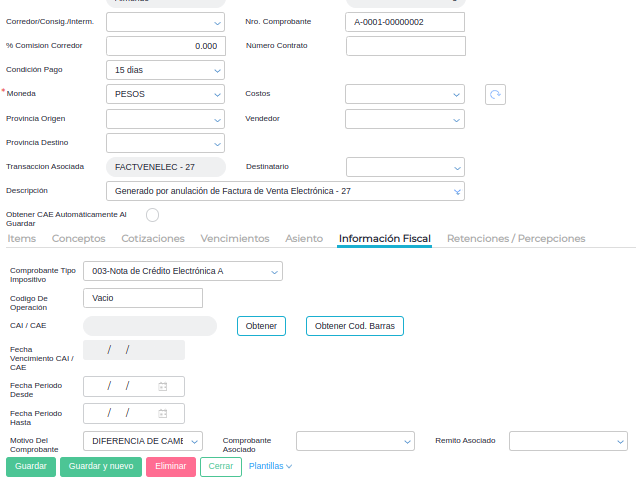Viewport: 636px width, 481px height.
Task: Click Guardar y nuevo button
Action: 101,466
